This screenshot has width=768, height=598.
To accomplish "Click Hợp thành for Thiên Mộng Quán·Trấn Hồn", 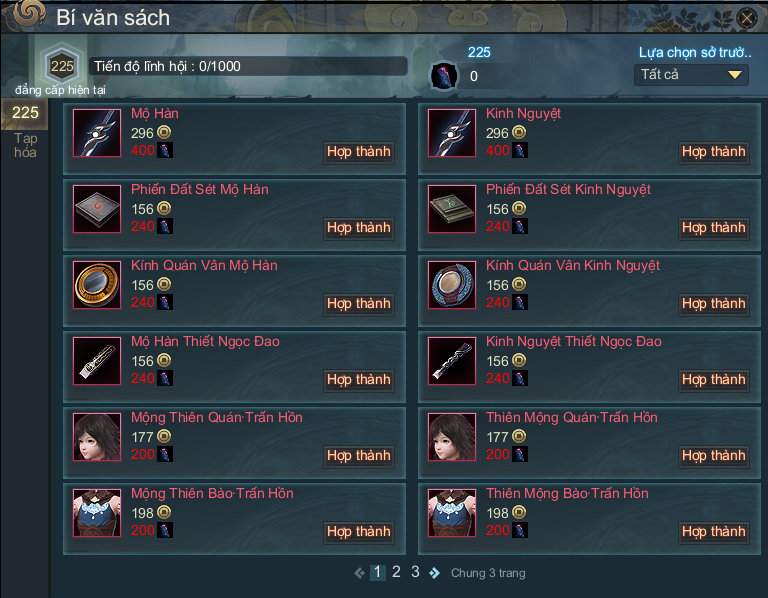I will (714, 455).
